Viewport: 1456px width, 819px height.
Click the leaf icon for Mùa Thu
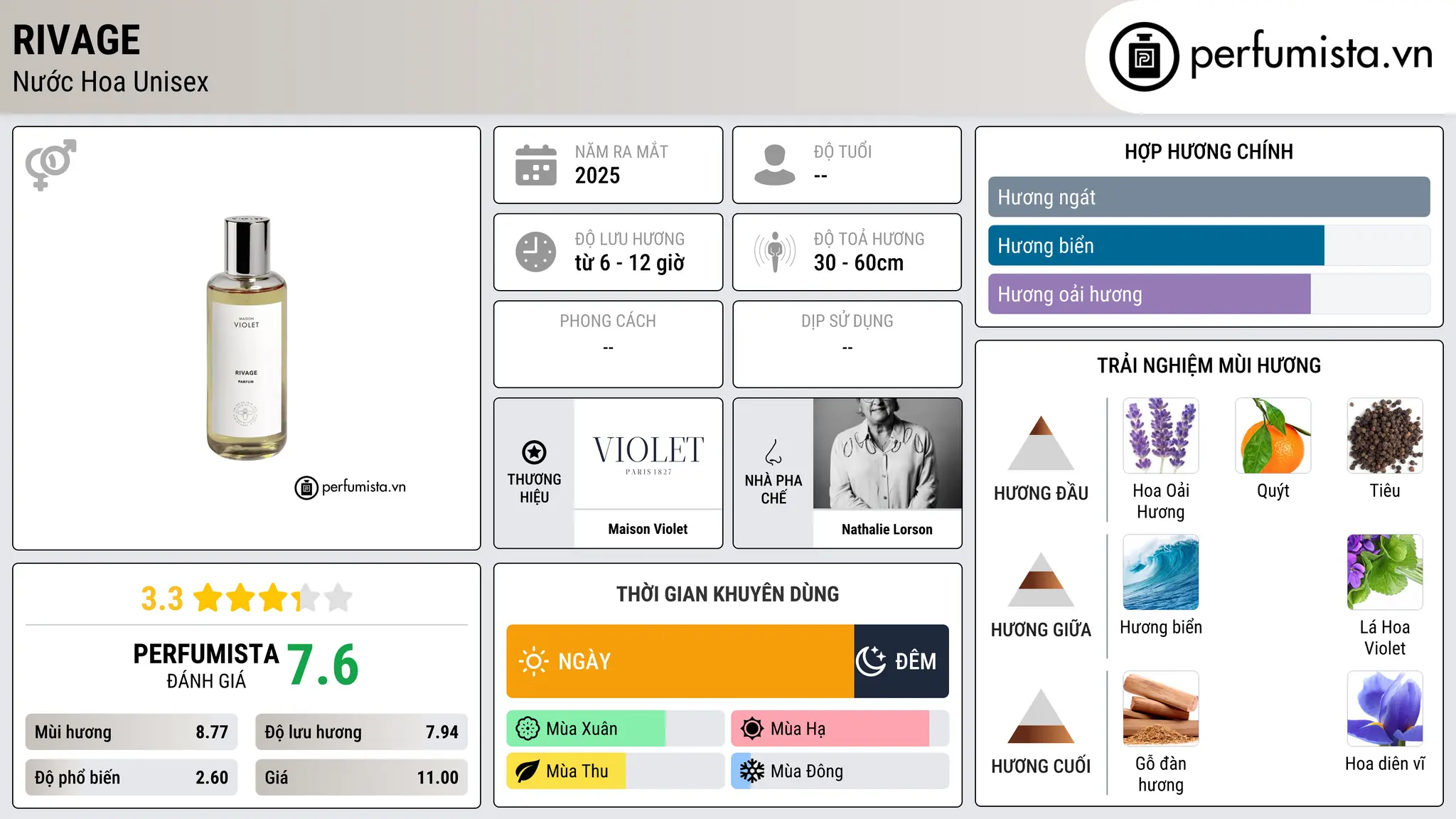528,771
